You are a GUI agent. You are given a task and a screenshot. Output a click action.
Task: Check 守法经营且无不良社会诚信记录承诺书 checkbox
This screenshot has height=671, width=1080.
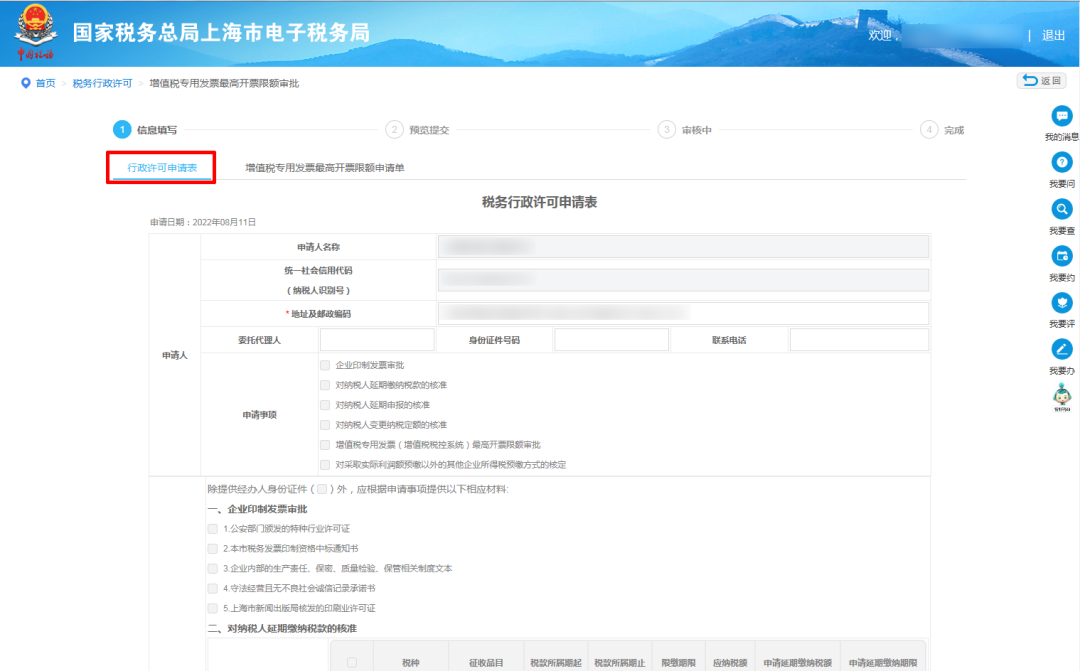pyautogui.click(x=213, y=589)
